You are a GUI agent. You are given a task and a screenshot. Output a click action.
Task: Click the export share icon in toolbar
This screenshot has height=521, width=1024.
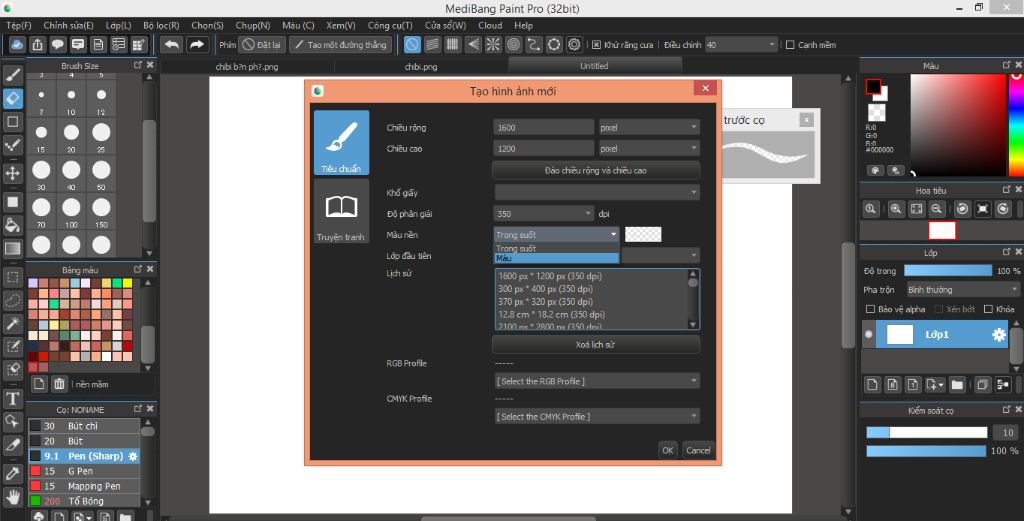pyautogui.click(x=37, y=44)
